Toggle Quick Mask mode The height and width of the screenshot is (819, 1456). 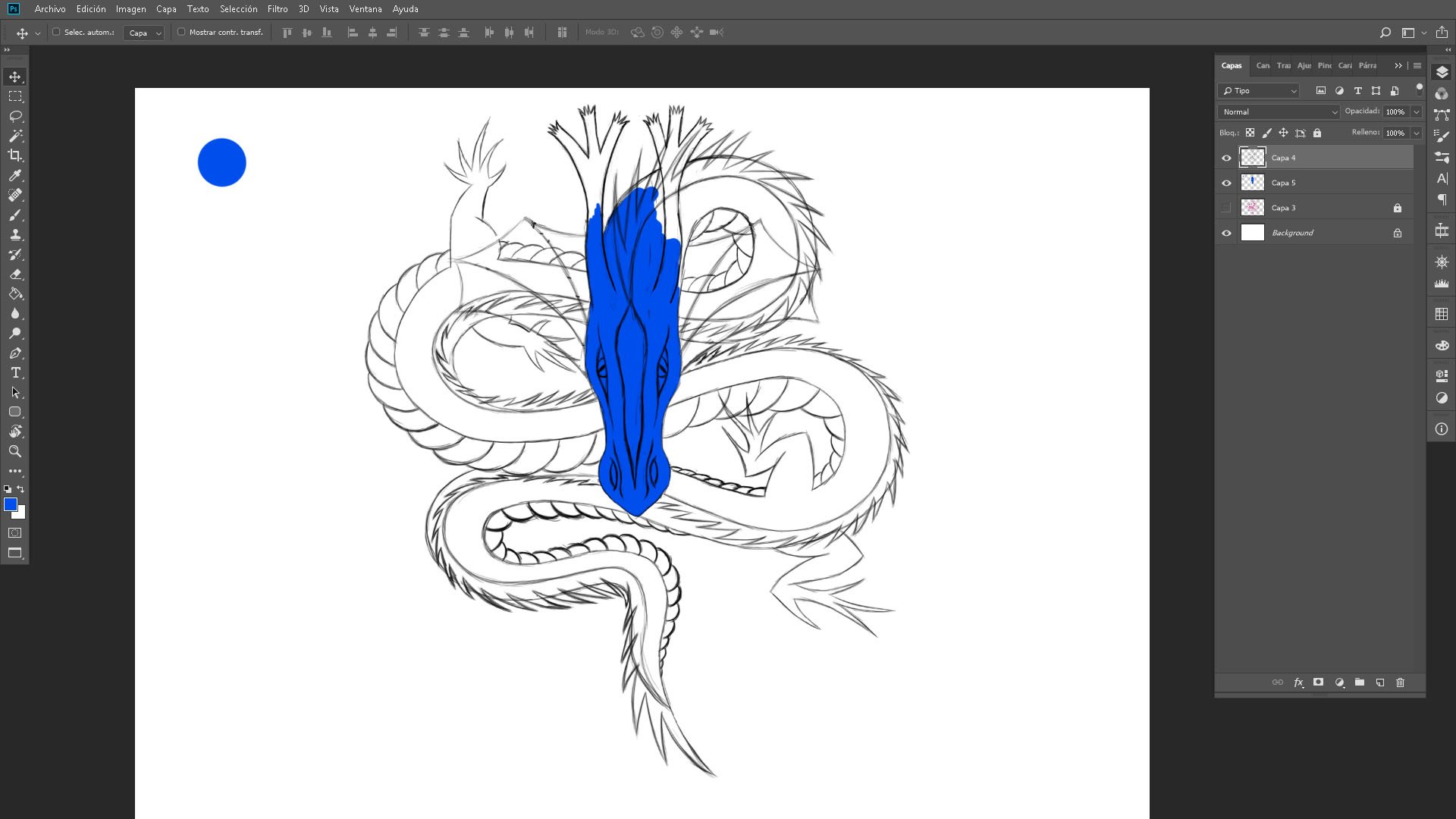tap(15, 533)
